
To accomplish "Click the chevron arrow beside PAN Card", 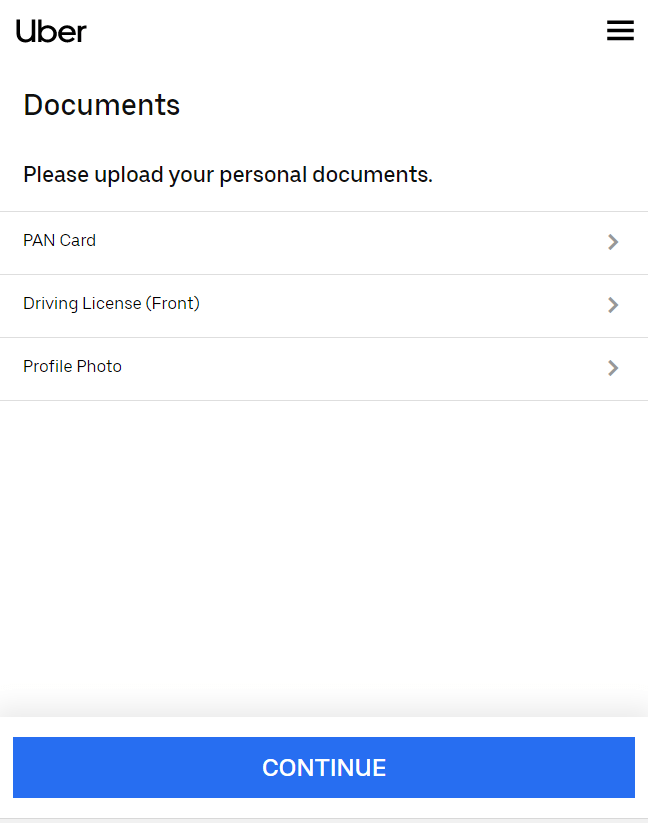I will (x=613, y=242).
